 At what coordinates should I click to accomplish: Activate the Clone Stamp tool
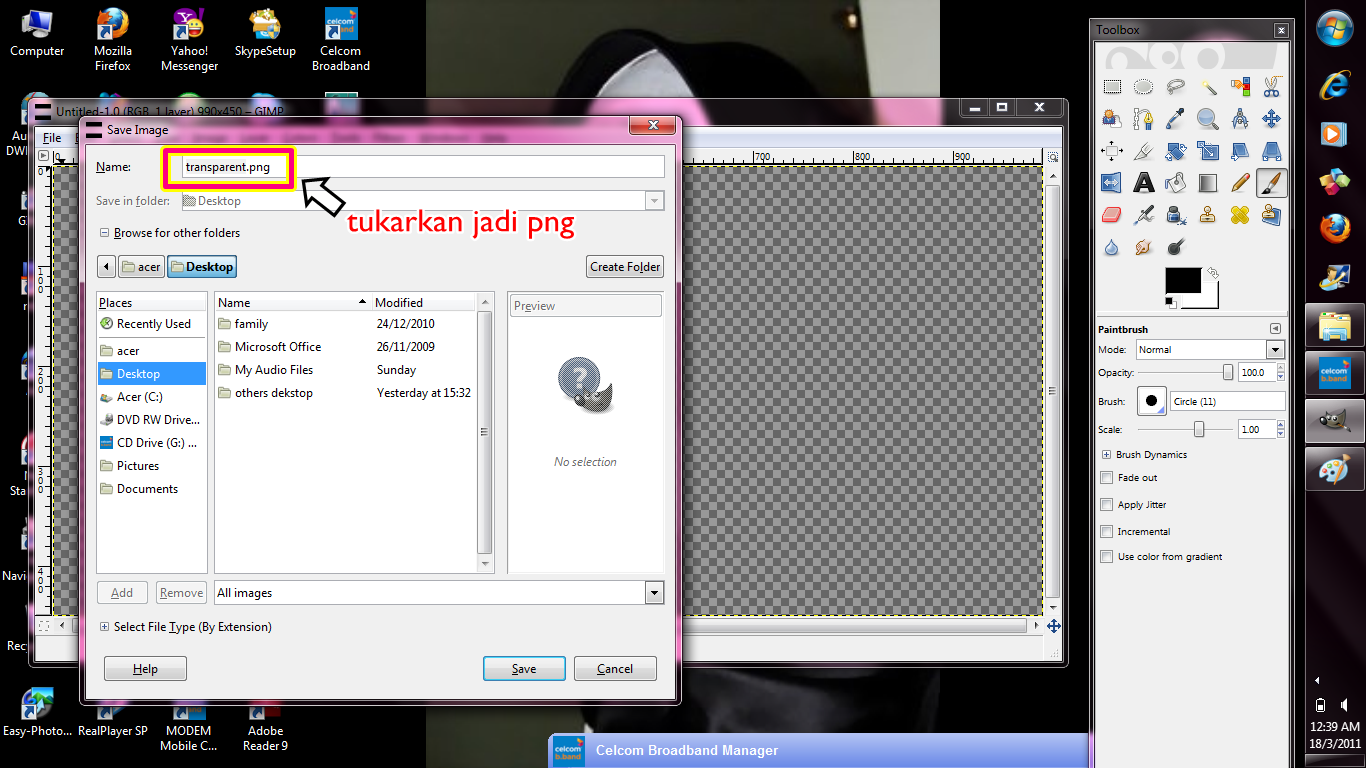(x=1208, y=214)
